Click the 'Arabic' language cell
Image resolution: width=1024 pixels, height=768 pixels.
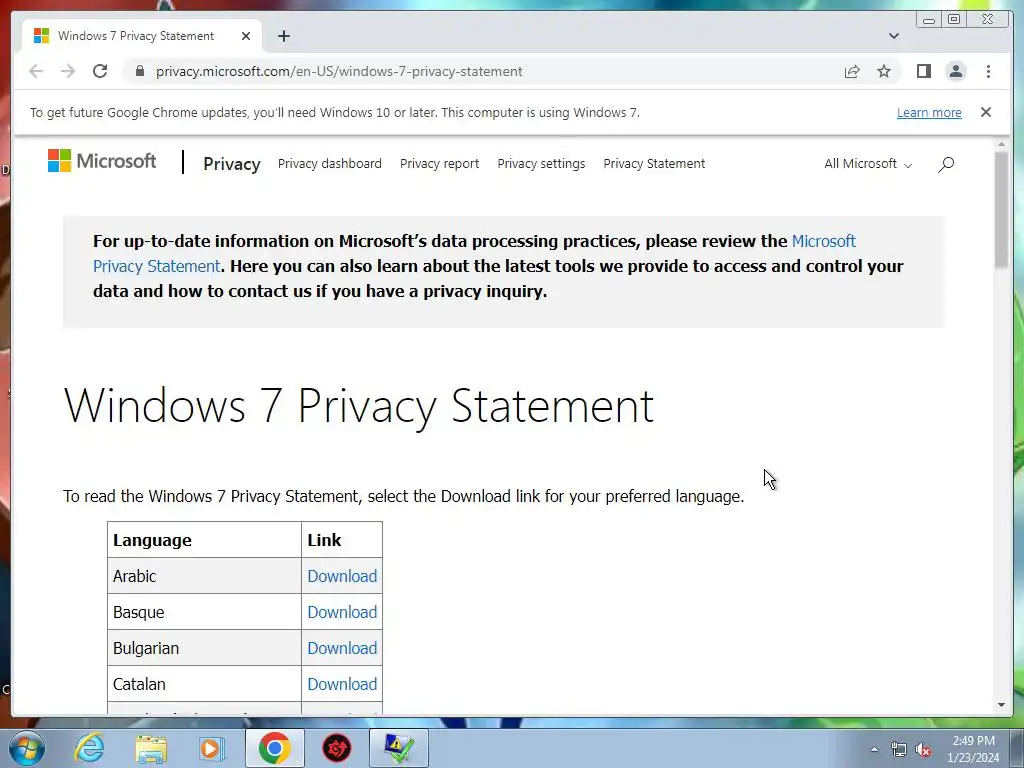click(204, 576)
